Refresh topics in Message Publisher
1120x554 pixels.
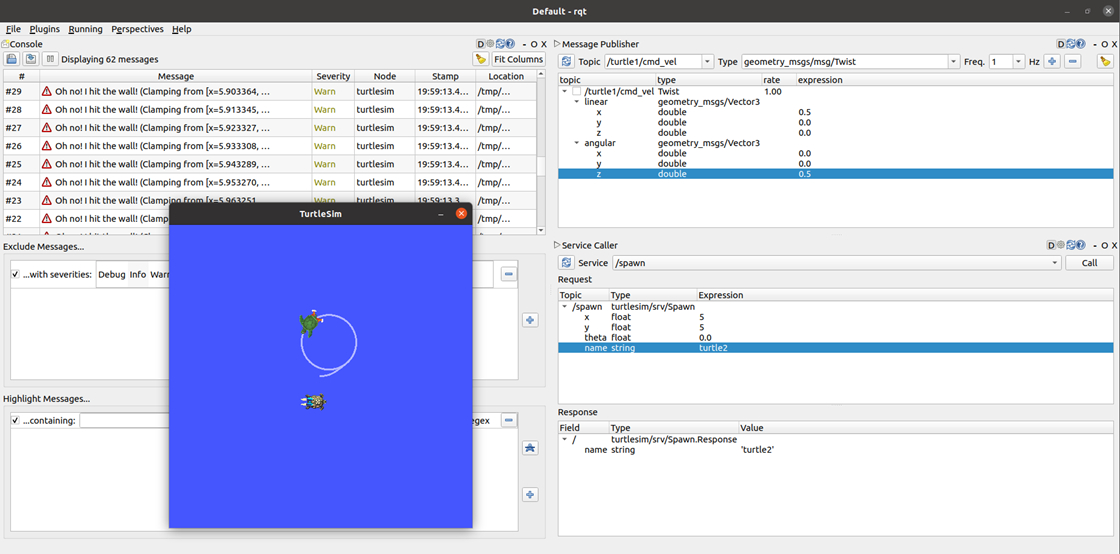coord(566,62)
